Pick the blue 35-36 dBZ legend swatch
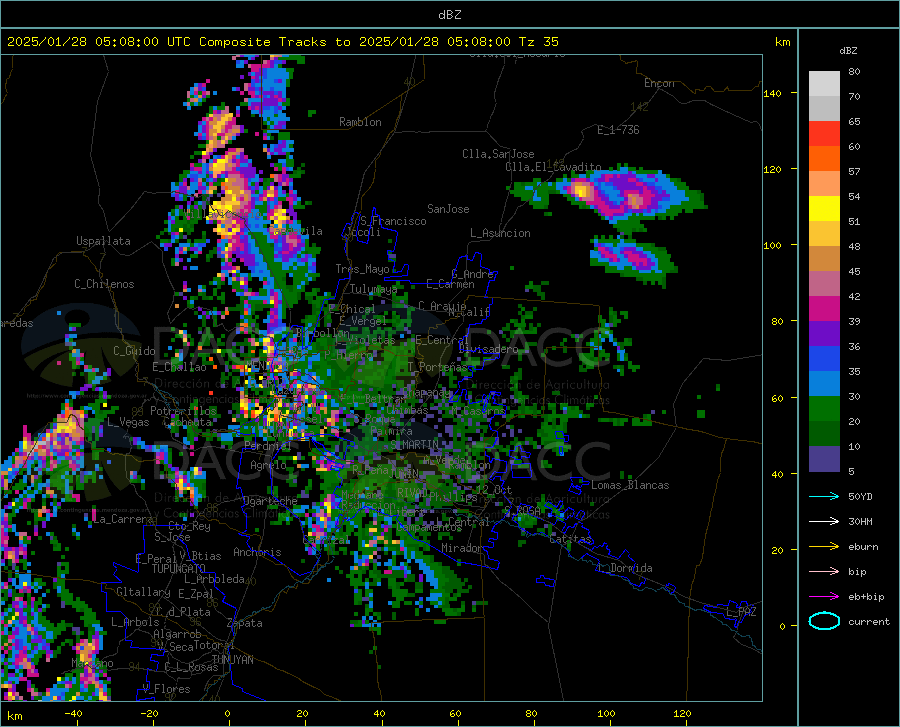 pyautogui.click(x=824, y=359)
